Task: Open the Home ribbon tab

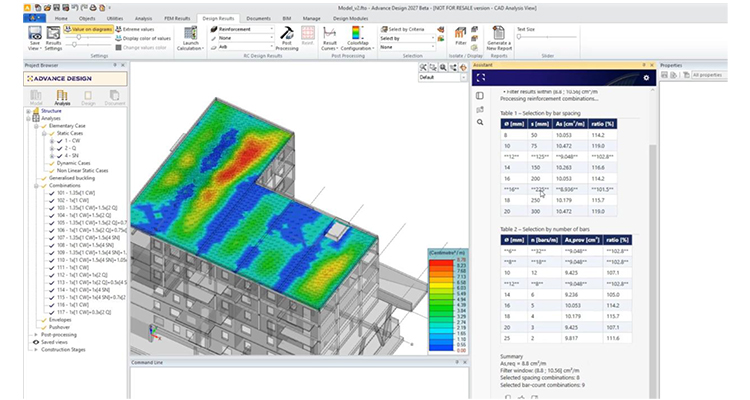Action: [61, 18]
